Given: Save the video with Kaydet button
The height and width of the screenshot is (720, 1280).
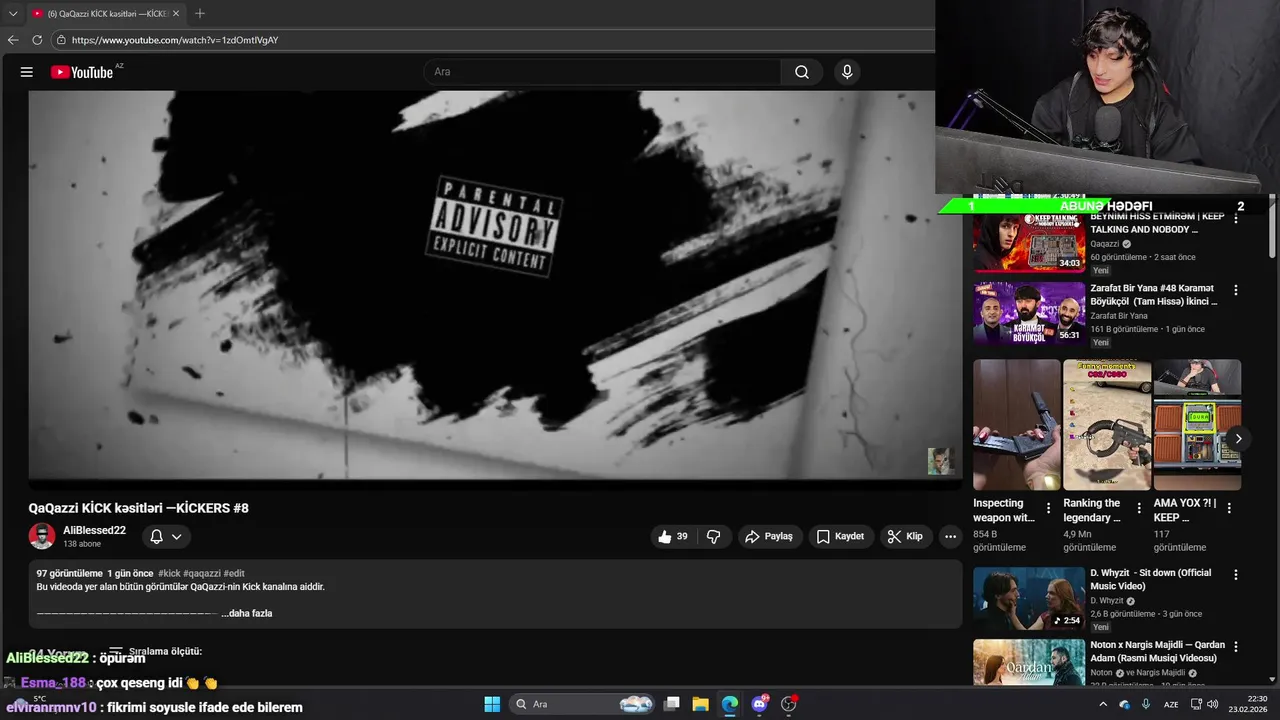Looking at the screenshot, I should [840, 536].
